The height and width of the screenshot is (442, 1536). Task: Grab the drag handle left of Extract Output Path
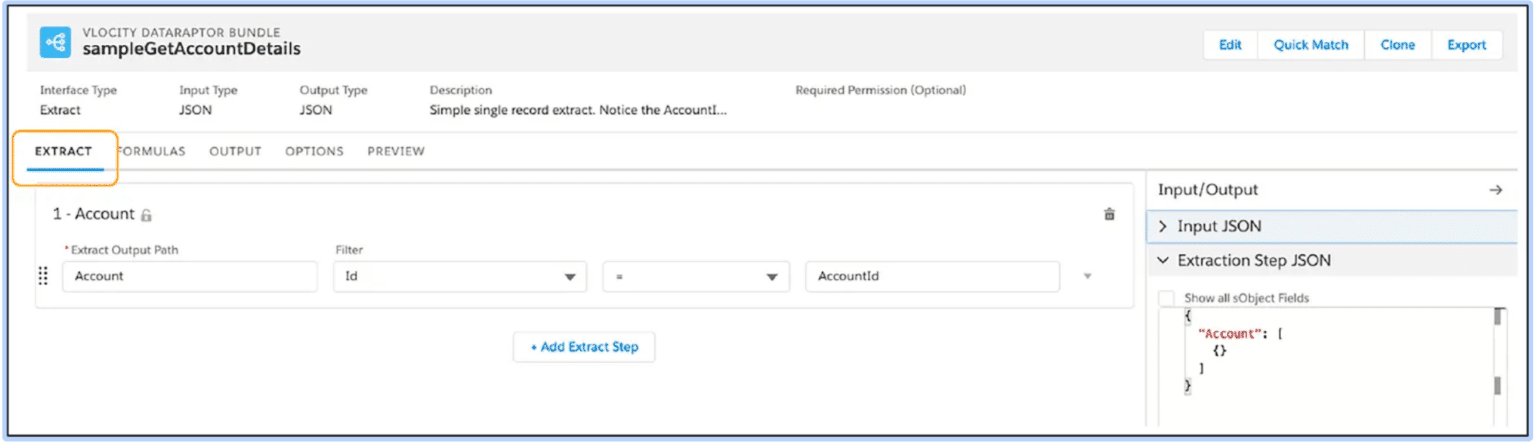point(43,277)
